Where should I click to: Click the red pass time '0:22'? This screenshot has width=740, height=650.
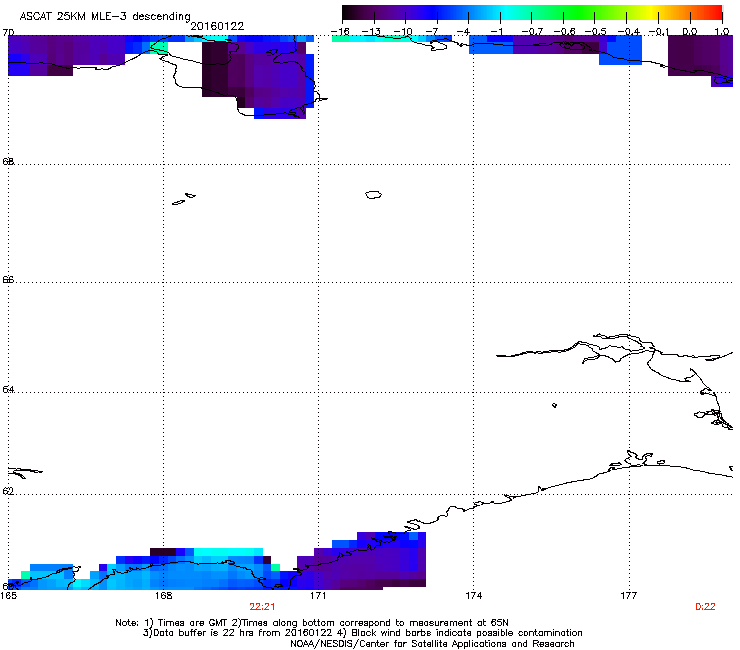click(706, 607)
